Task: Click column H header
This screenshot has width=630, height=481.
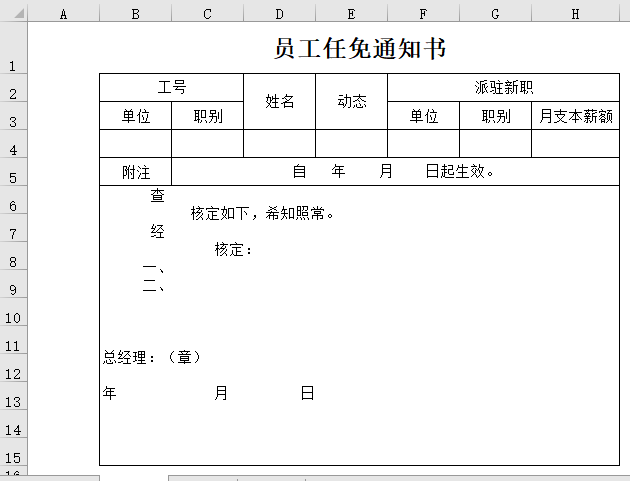Action: (x=575, y=13)
